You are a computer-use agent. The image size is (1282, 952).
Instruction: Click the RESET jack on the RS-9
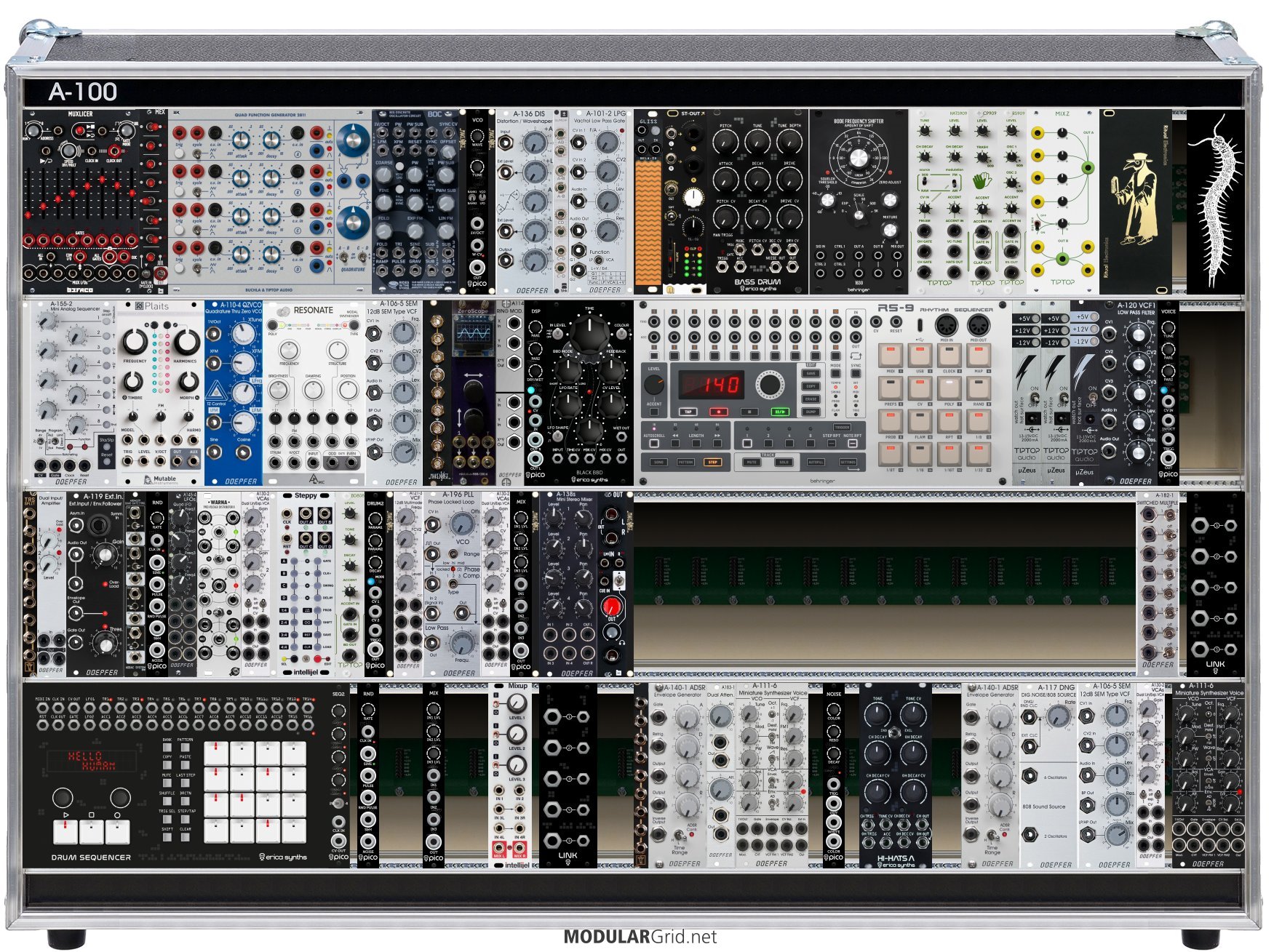(x=896, y=321)
